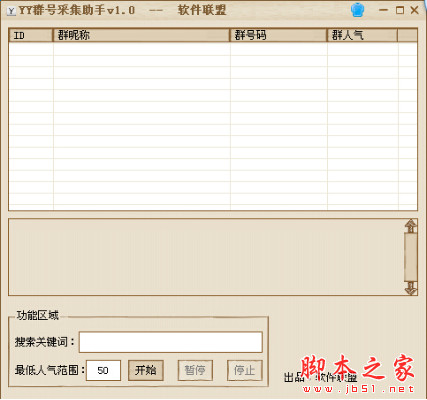This screenshot has width=427, height=400.
Task: Sort by the 群号码 column header
Action: (x=278, y=35)
